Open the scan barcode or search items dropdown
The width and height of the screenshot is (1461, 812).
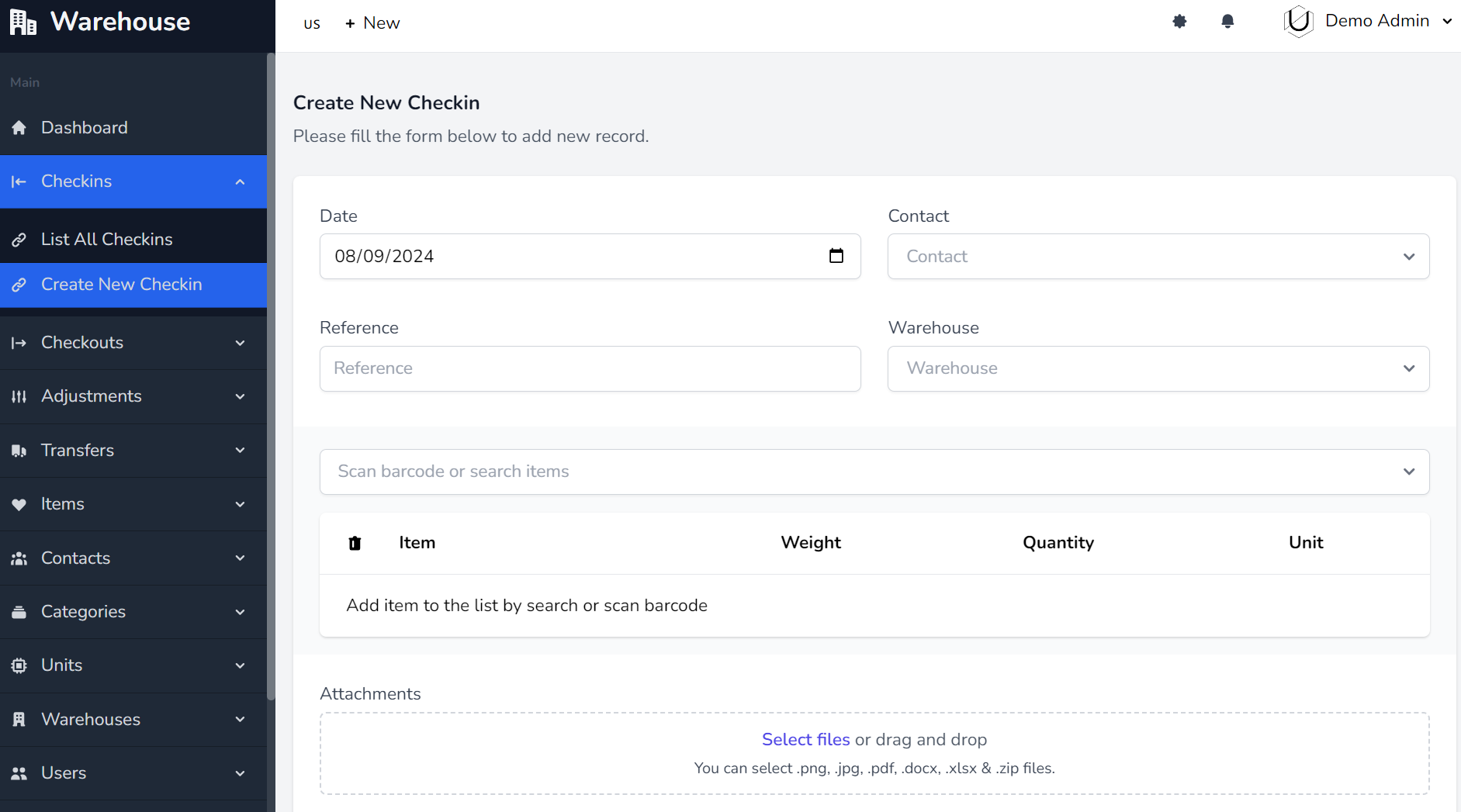[874, 472]
